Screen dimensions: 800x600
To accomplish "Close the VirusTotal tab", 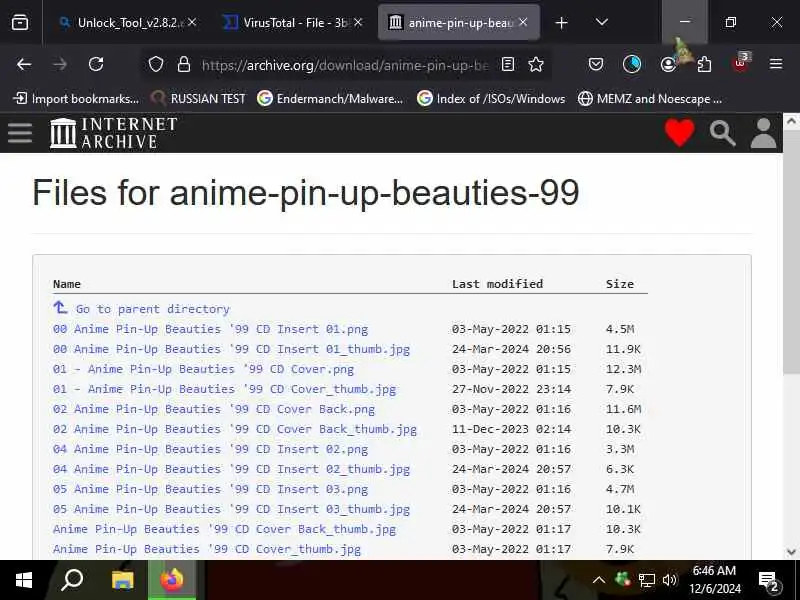I will click(358, 22).
